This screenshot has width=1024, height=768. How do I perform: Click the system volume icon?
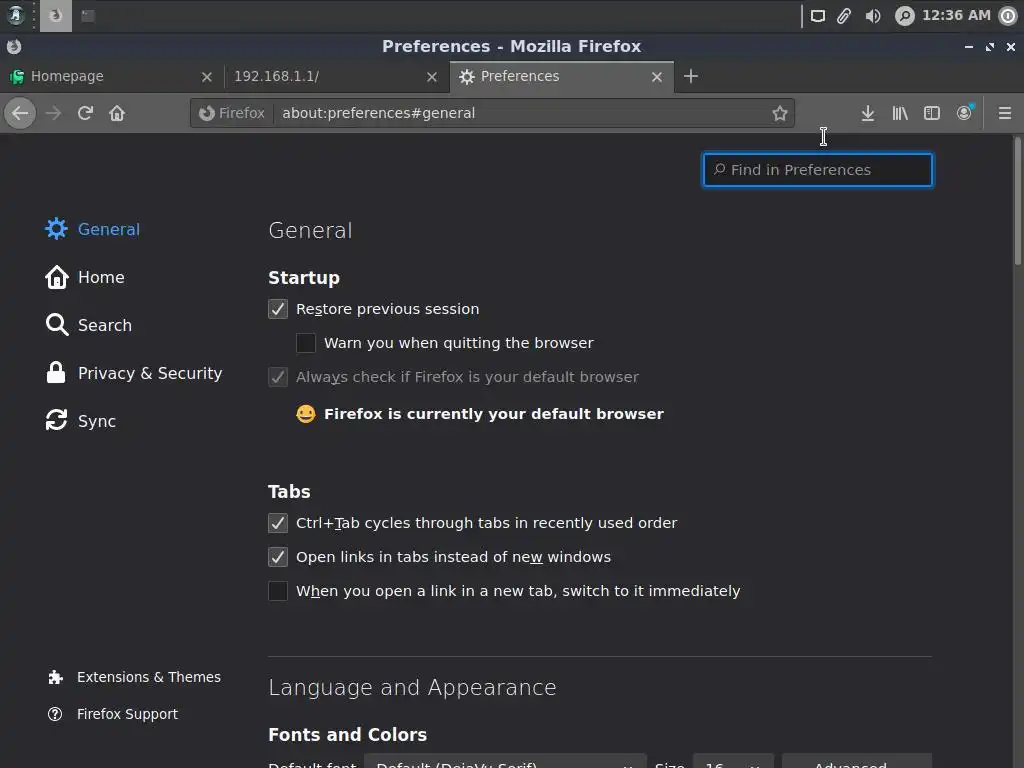[873, 16]
